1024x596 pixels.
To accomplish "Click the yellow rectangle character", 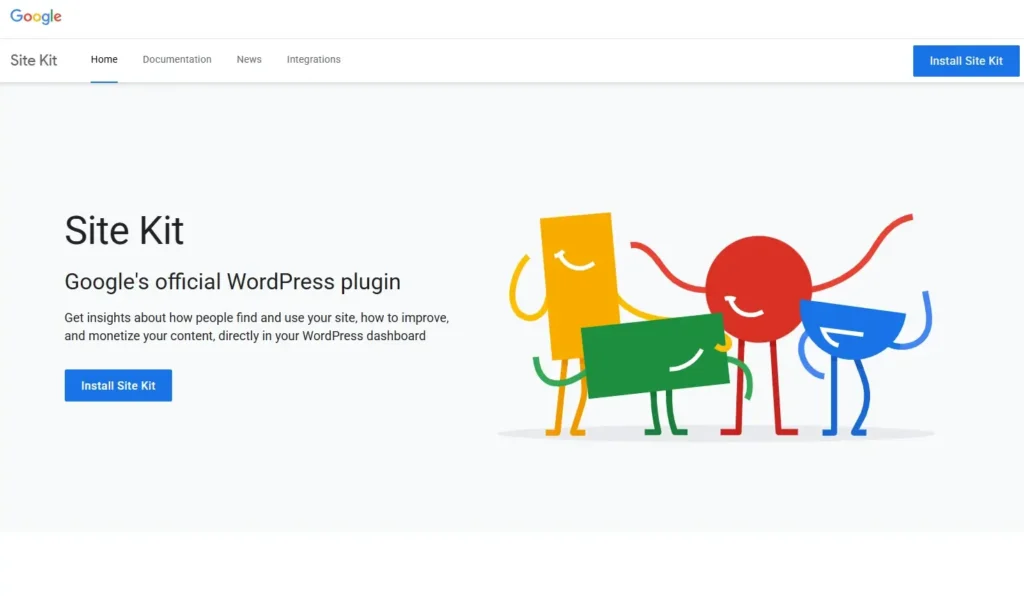I will tap(578, 284).
